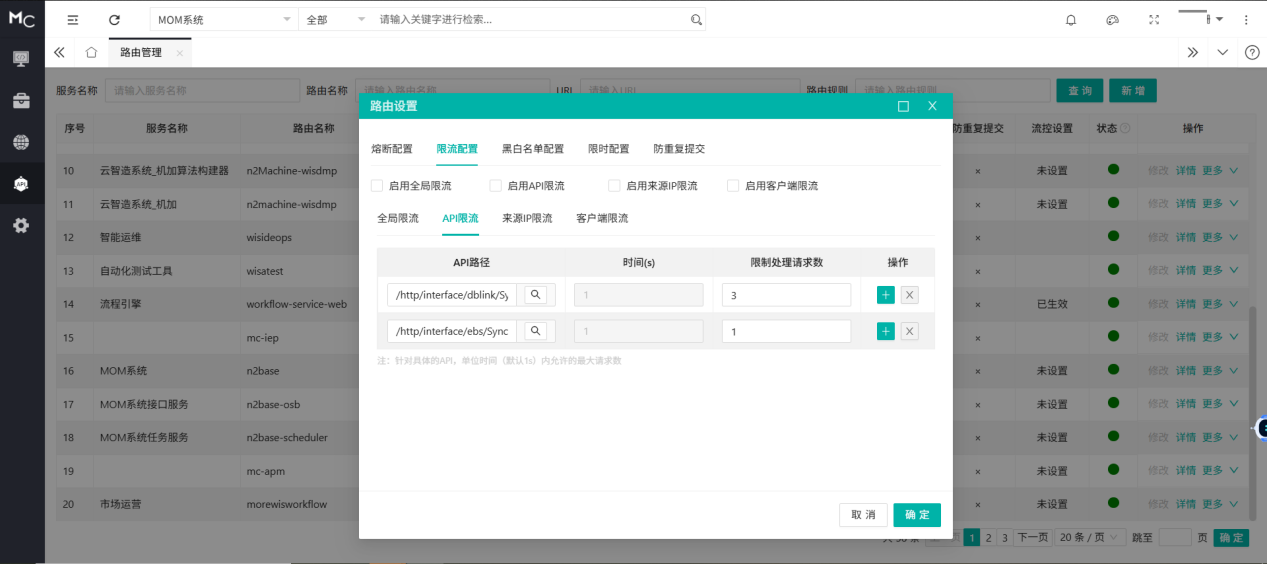The height and width of the screenshot is (564, 1267).
Task: Click the vertical scrollbar of the route table
Action: pos(1254,412)
